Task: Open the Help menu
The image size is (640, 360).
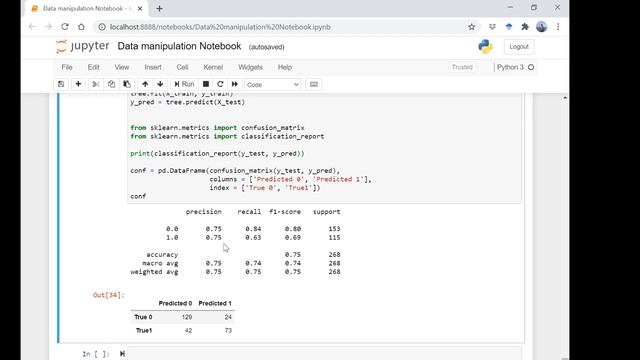Action: (285, 67)
